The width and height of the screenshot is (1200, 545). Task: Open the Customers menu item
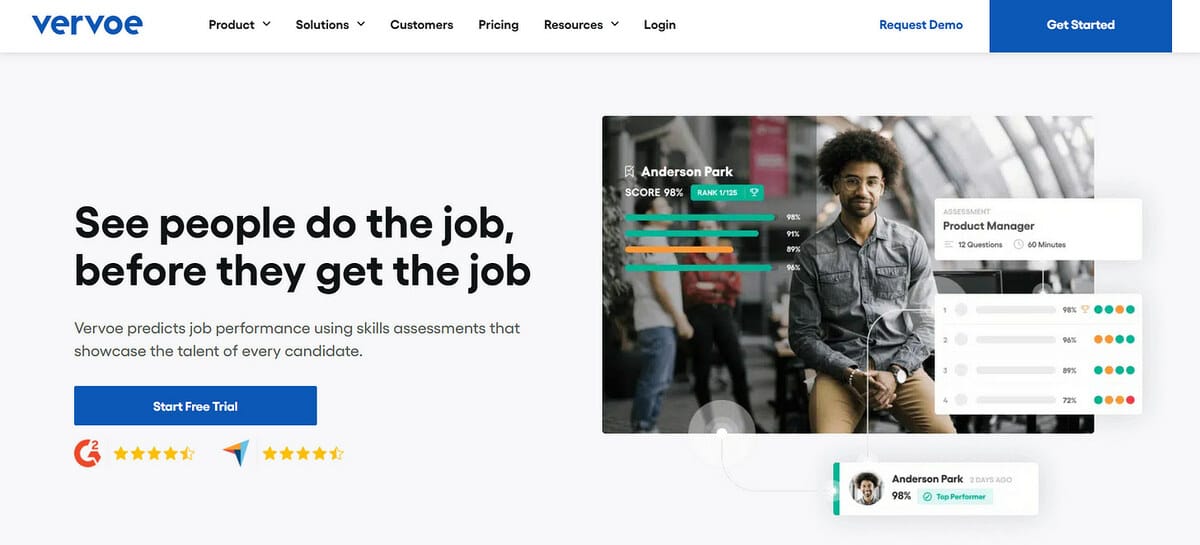pyautogui.click(x=421, y=25)
